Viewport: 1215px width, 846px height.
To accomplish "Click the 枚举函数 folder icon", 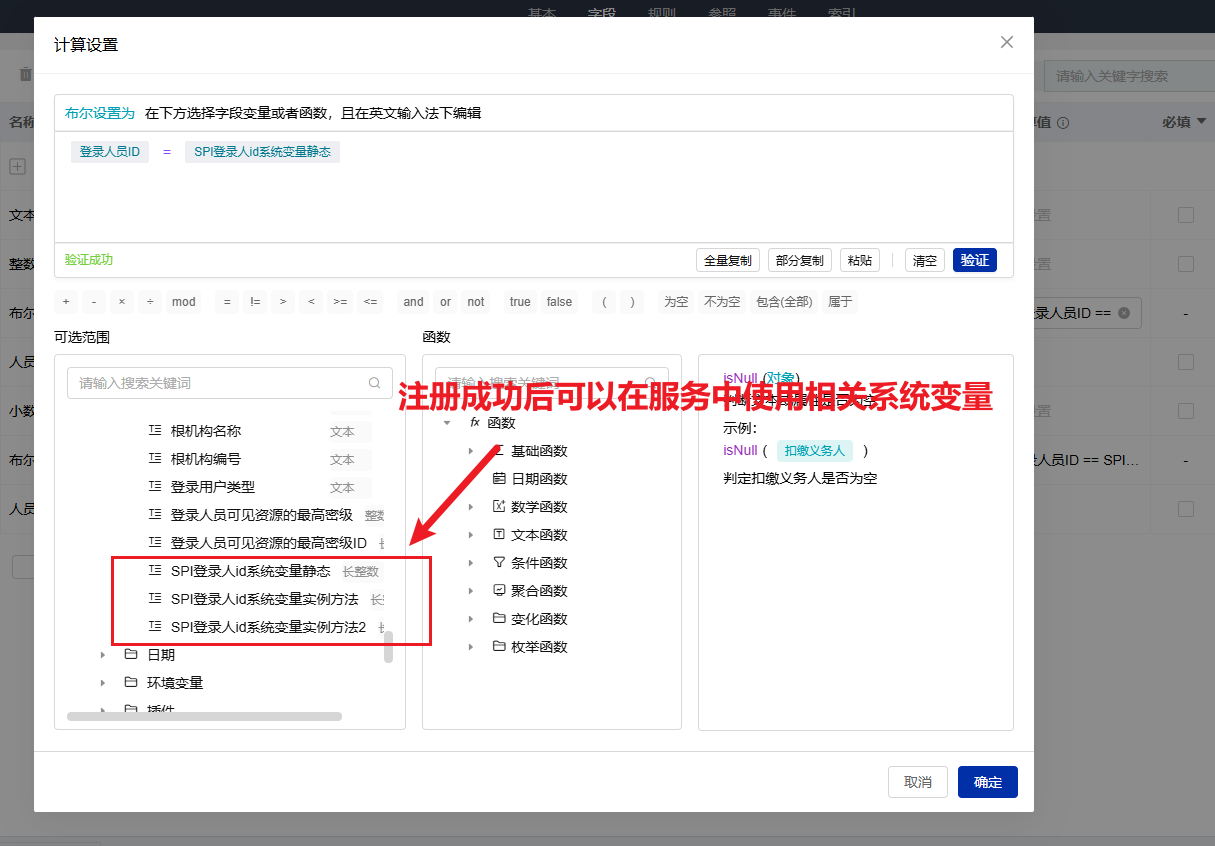I will [499, 647].
